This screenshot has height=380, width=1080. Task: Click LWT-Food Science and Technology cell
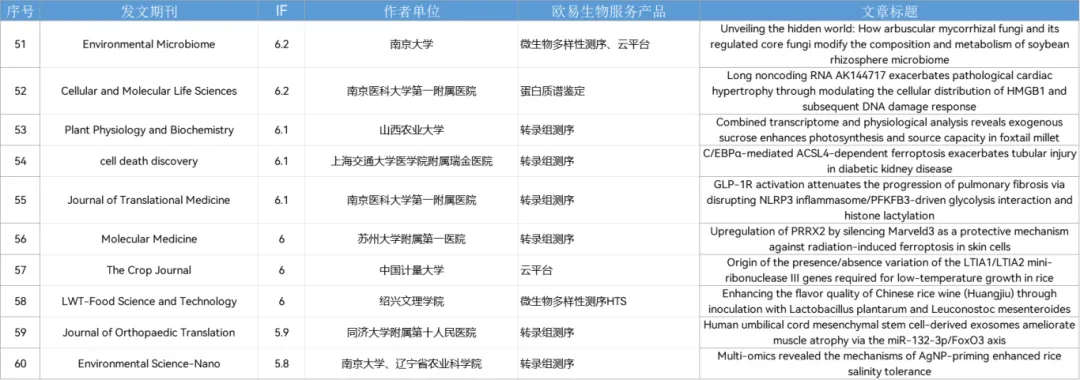click(x=149, y=302)
